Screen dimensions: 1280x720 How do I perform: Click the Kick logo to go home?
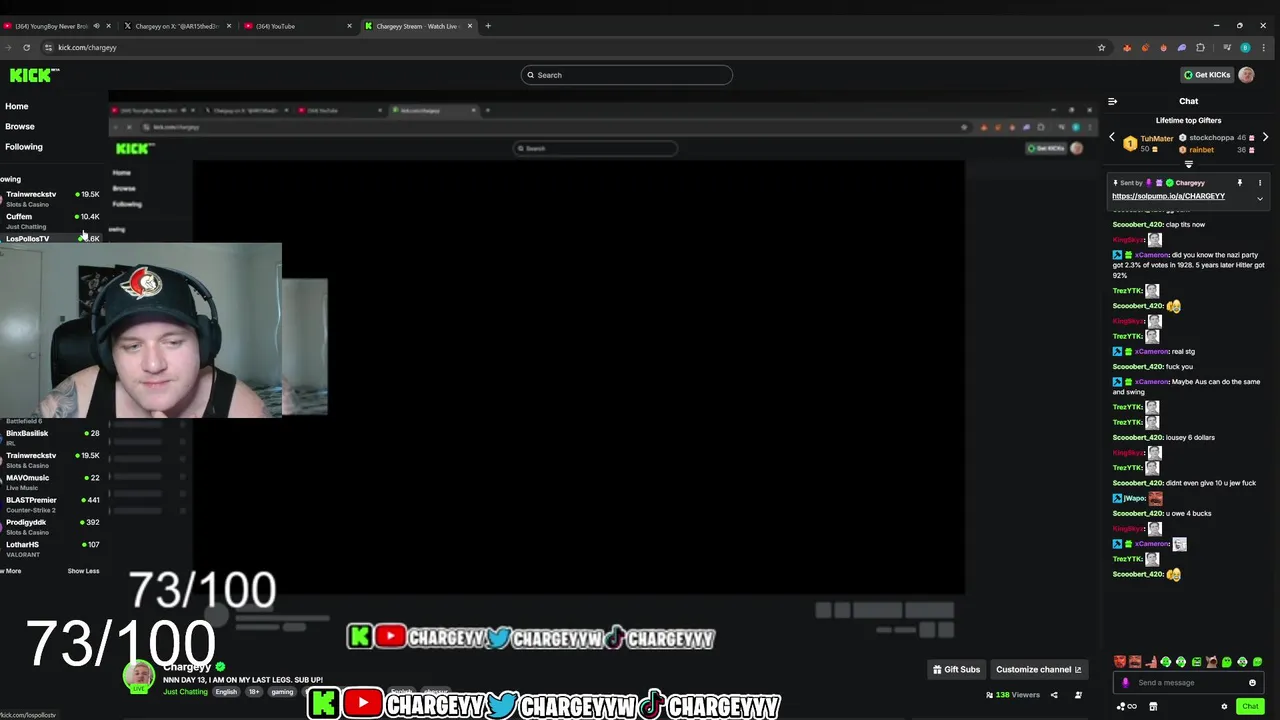[x=34, y=75]
